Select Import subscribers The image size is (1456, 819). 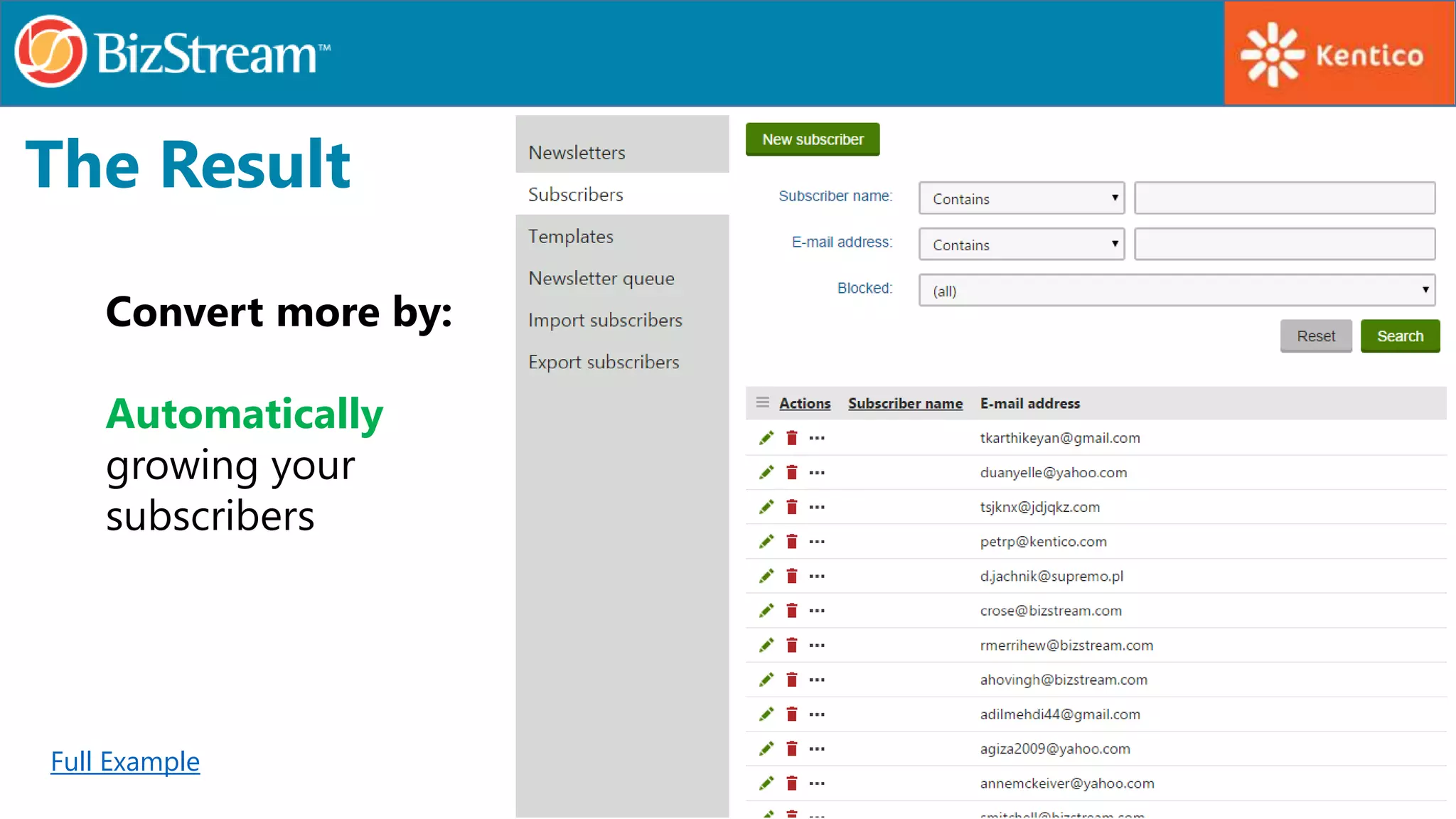[x=605, y=321]
